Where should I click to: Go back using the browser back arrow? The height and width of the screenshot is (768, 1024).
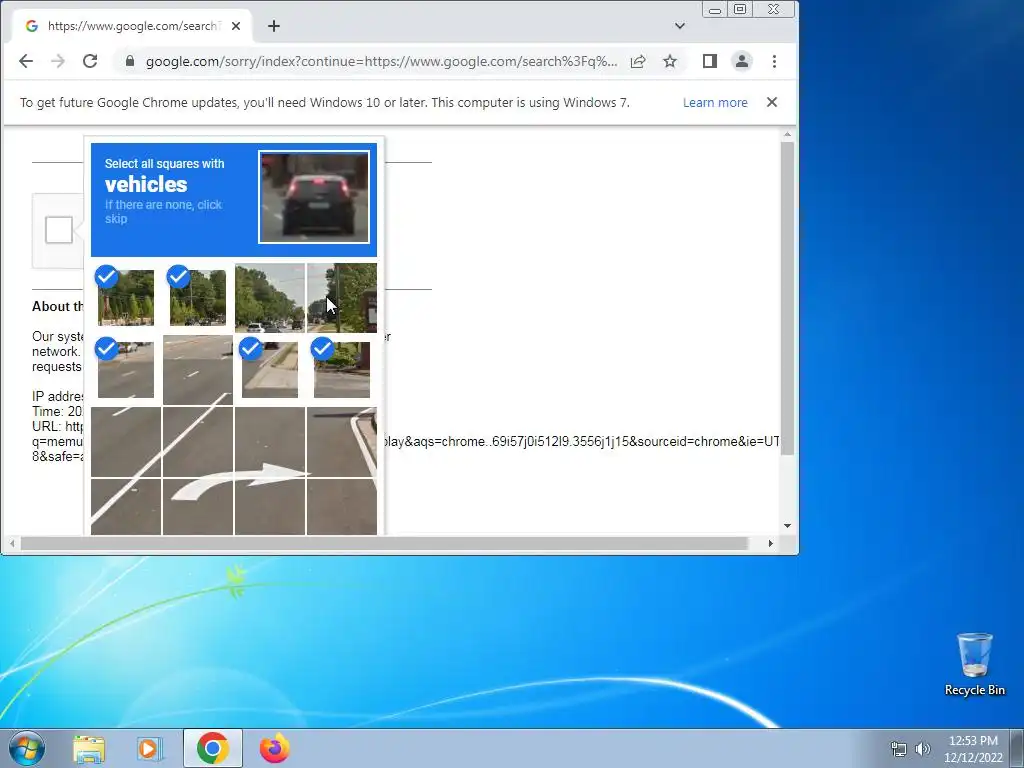pos(25,61)
